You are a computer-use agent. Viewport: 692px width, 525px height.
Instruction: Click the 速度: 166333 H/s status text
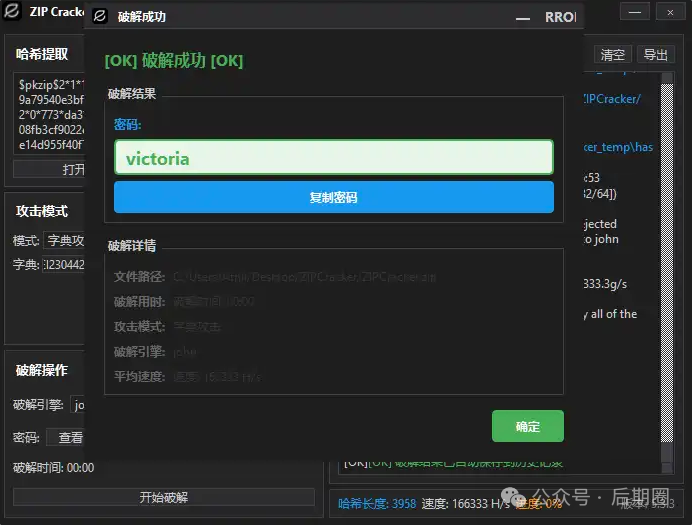click(466, 504)
